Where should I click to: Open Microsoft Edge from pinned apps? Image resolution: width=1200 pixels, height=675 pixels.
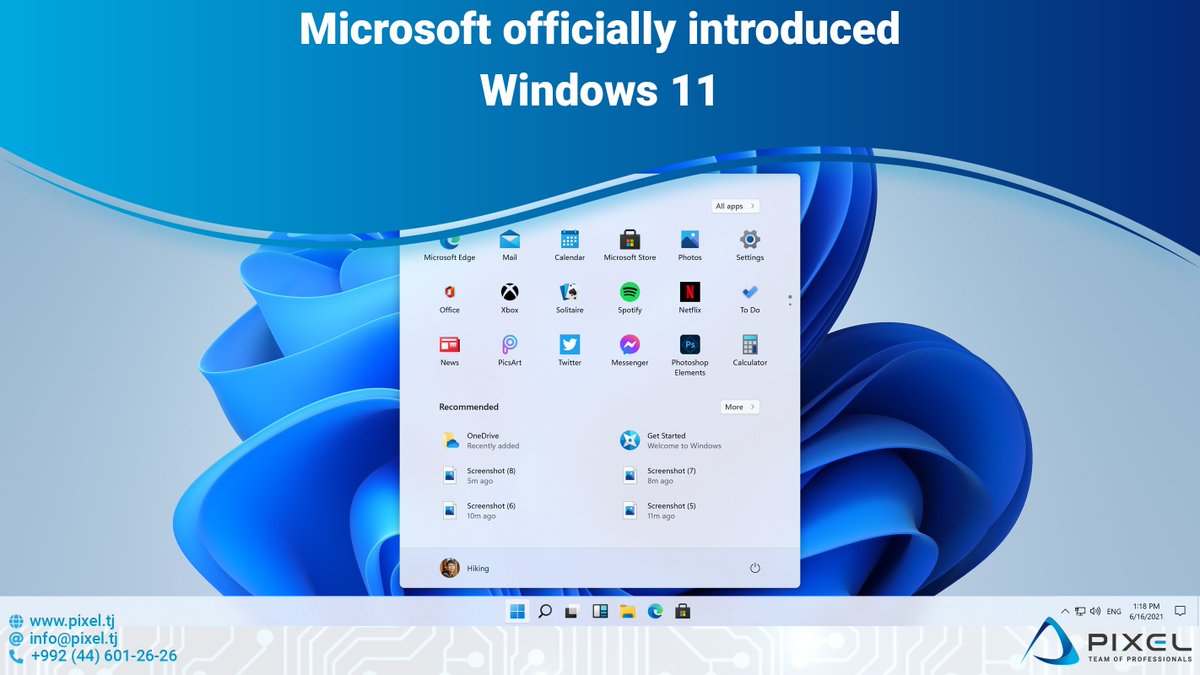point(450,246)
